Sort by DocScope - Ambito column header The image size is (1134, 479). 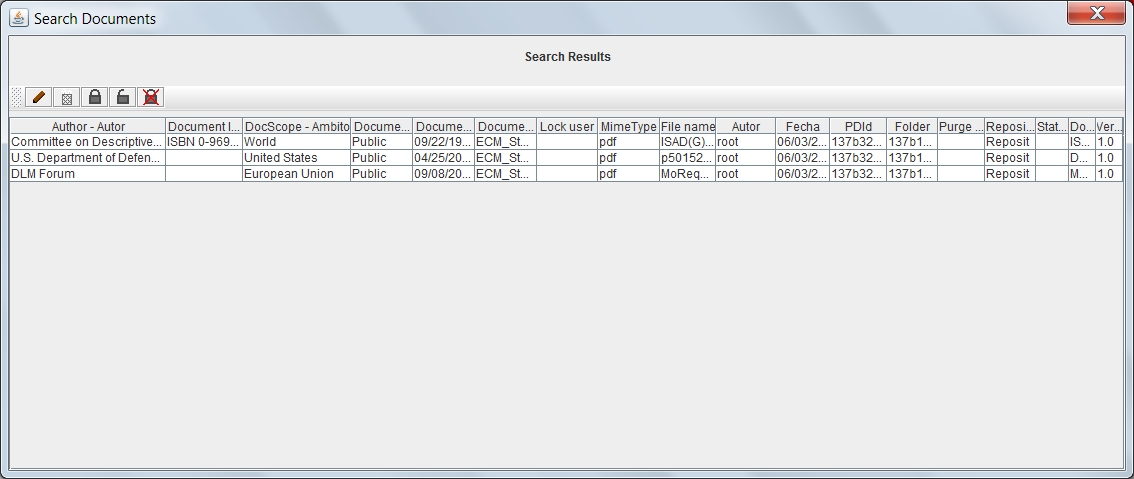click(297, 127)
